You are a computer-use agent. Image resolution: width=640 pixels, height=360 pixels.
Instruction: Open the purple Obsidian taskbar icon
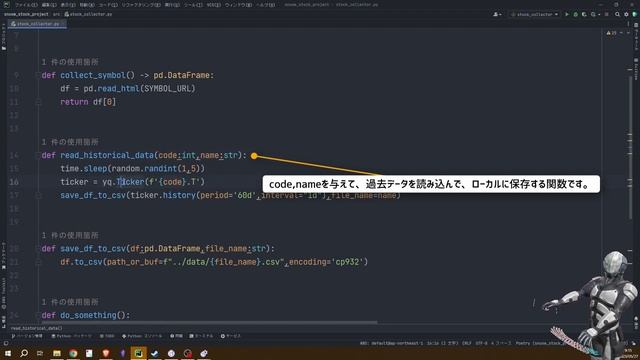(x=122, y=353)
